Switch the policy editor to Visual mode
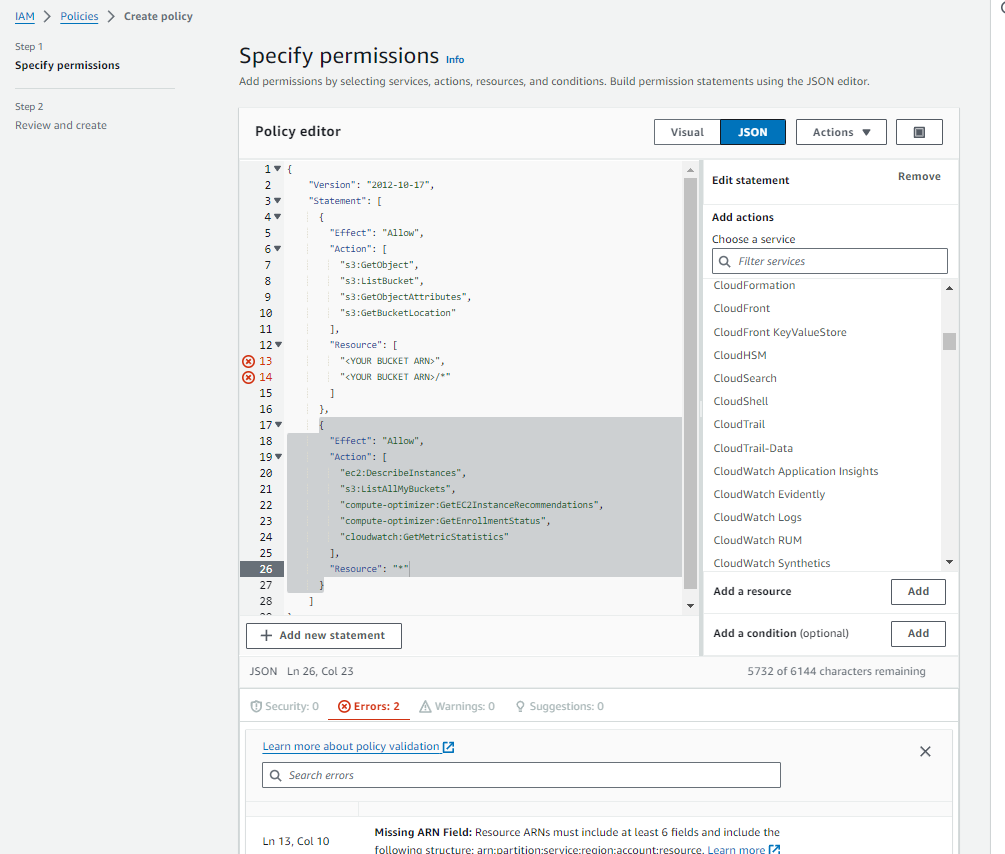The width and height of the screenshot is (1005, 854). click(687, 132)
